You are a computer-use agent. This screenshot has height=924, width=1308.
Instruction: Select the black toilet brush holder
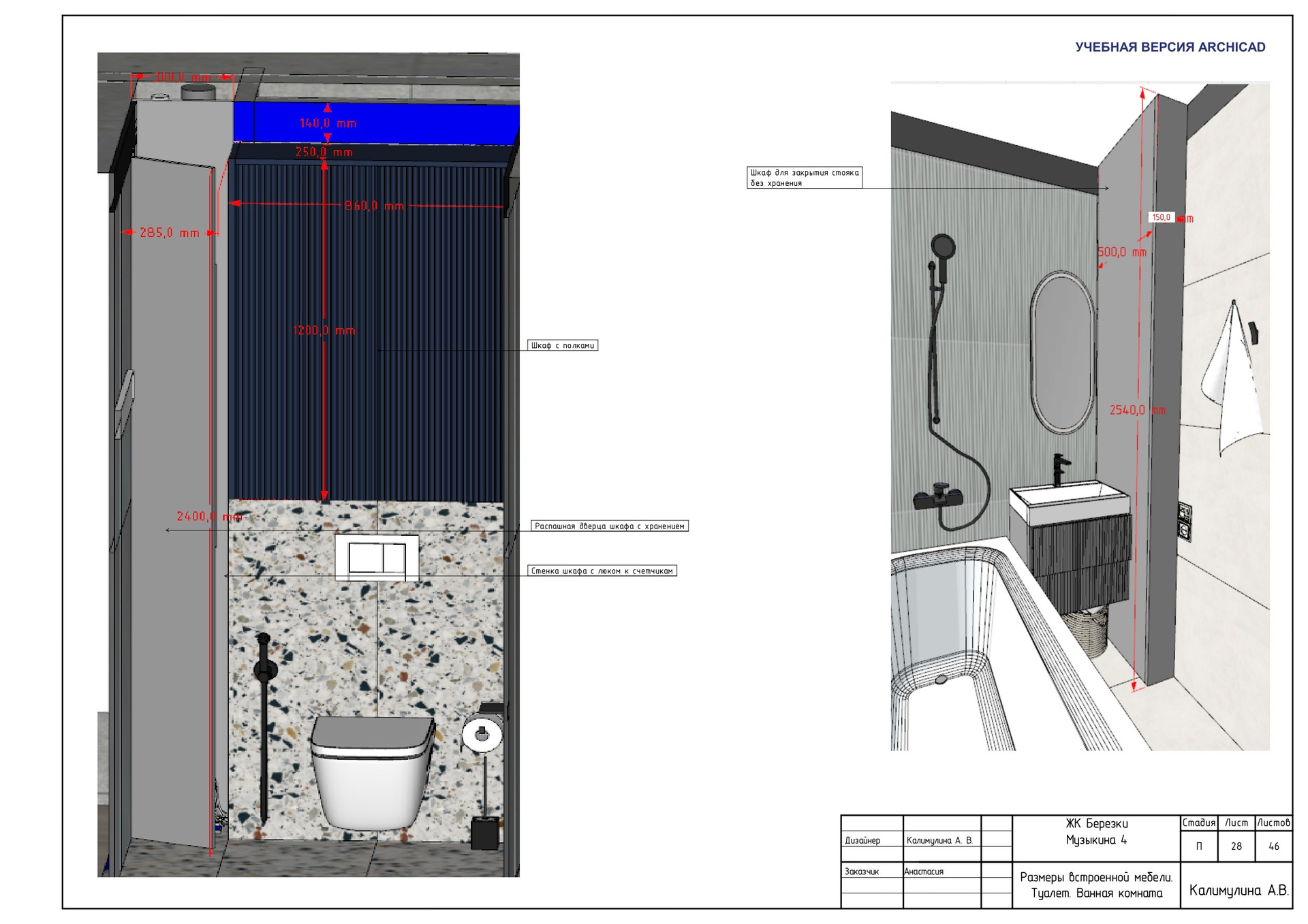click(x=484, y=833)
